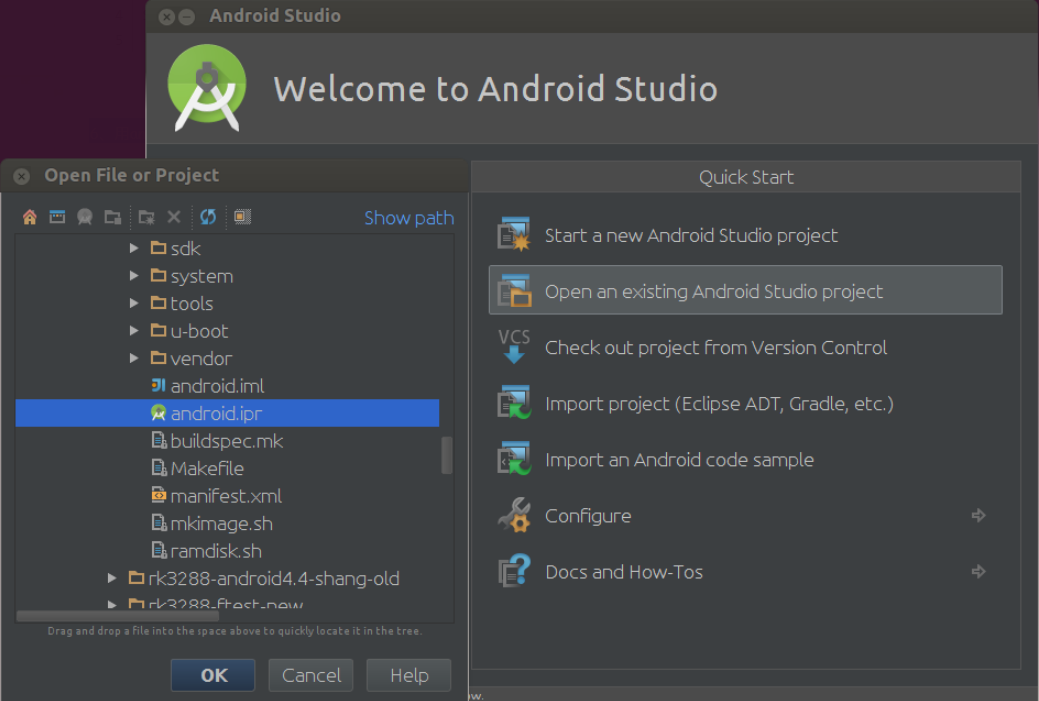This screenshot has width=1039, height=701.
Task: Expand the vendor folder
Action: [x=134, y=358]
